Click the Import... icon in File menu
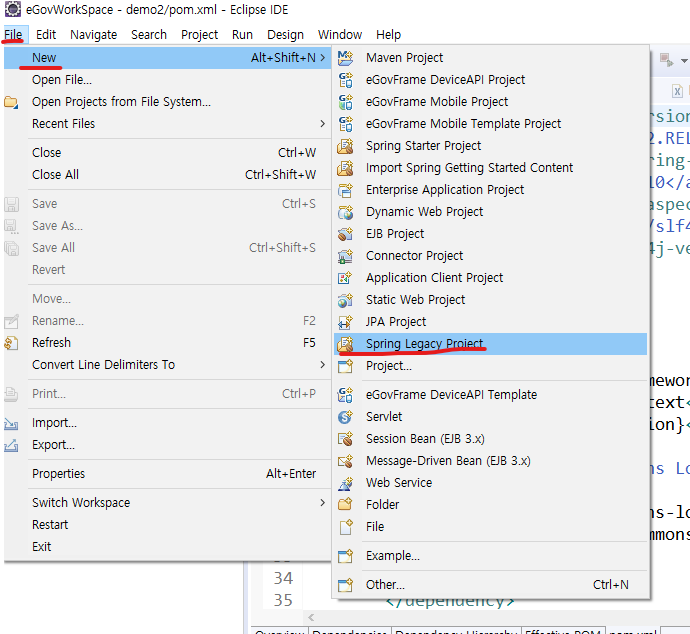Viewport: 690px width, 634px height. (x=11, y=423)
